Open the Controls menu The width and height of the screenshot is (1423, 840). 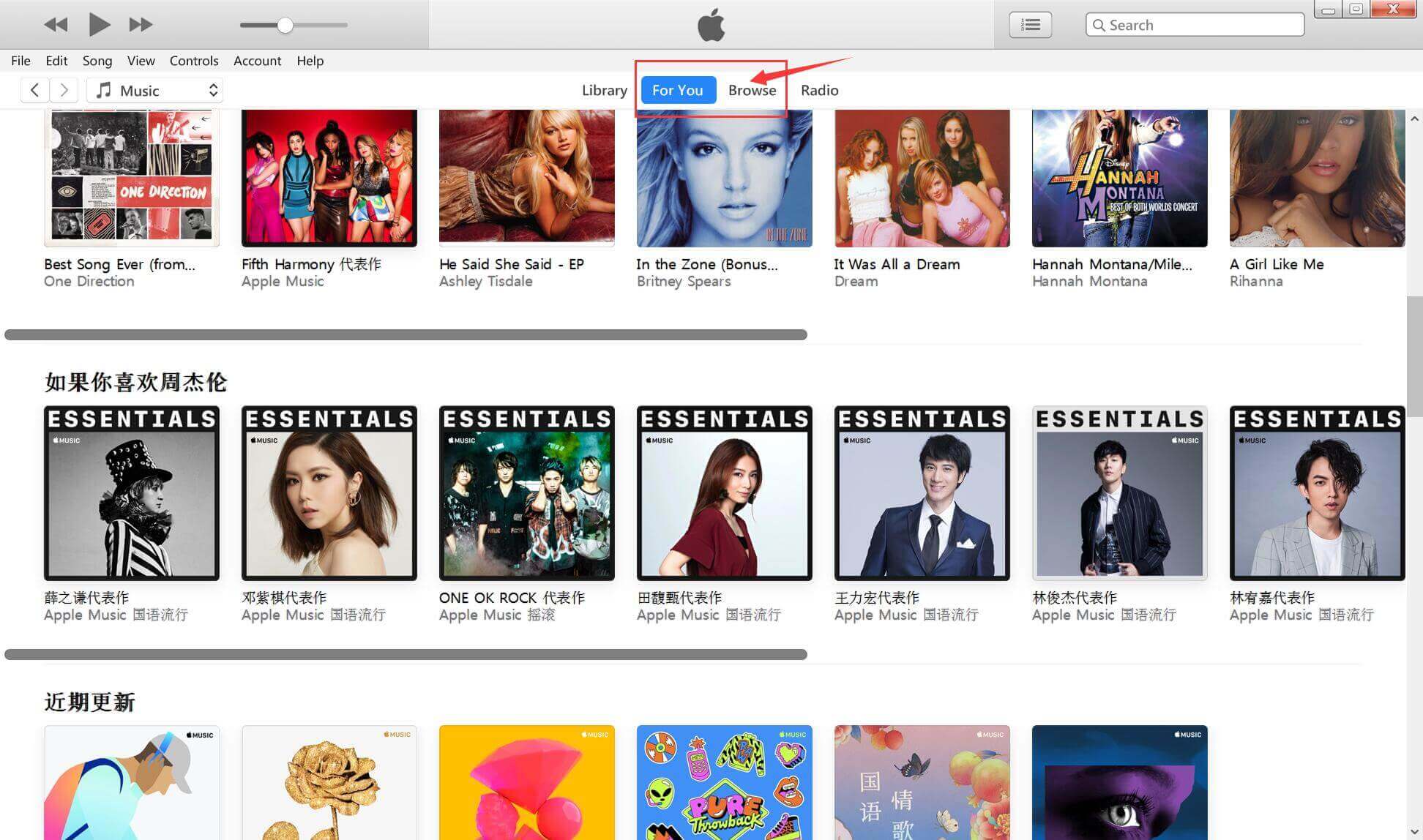(x=194, y=60)
